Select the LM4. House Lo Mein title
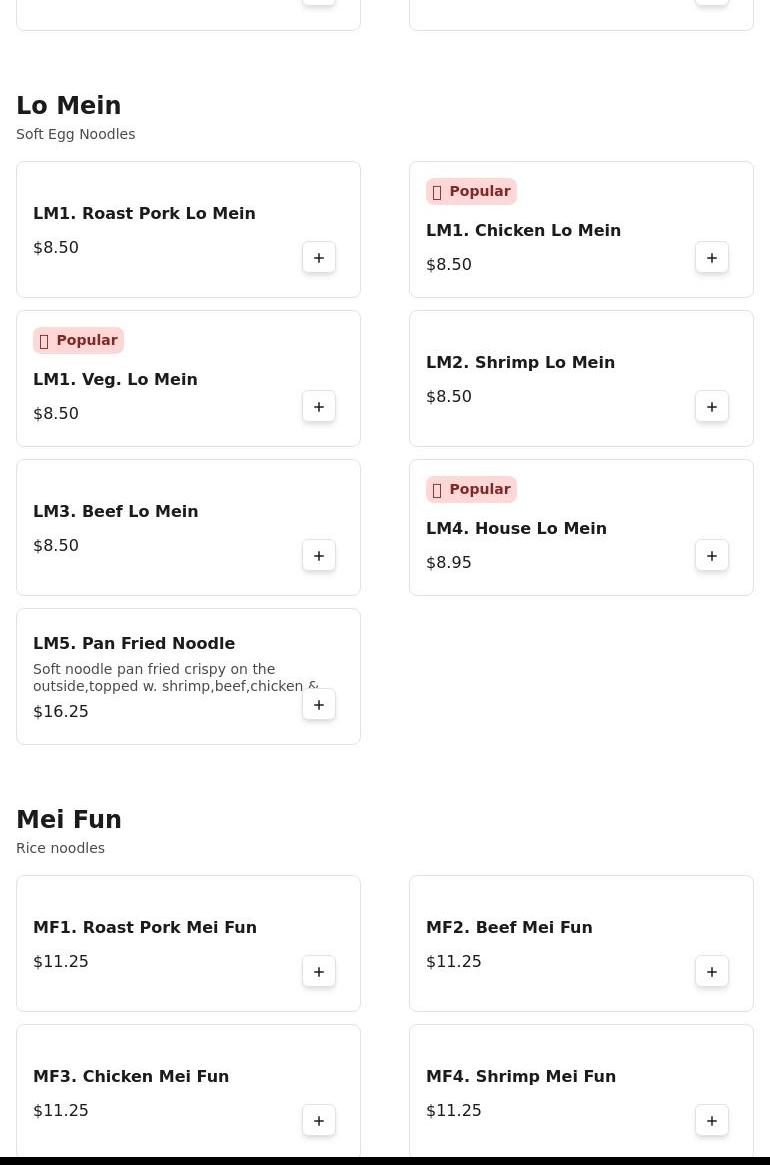Screen dimensions: 770x1165 [x=516, y=528]
